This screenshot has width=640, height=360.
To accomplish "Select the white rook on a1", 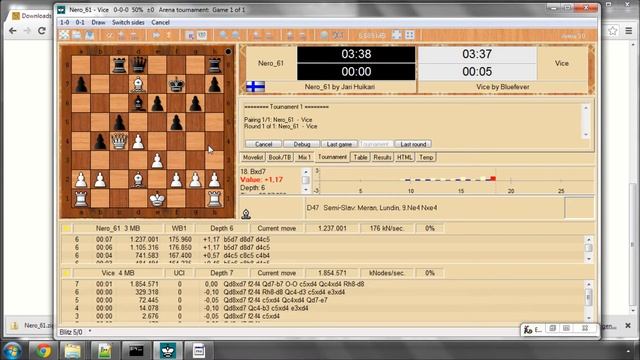I will (81, 199).
